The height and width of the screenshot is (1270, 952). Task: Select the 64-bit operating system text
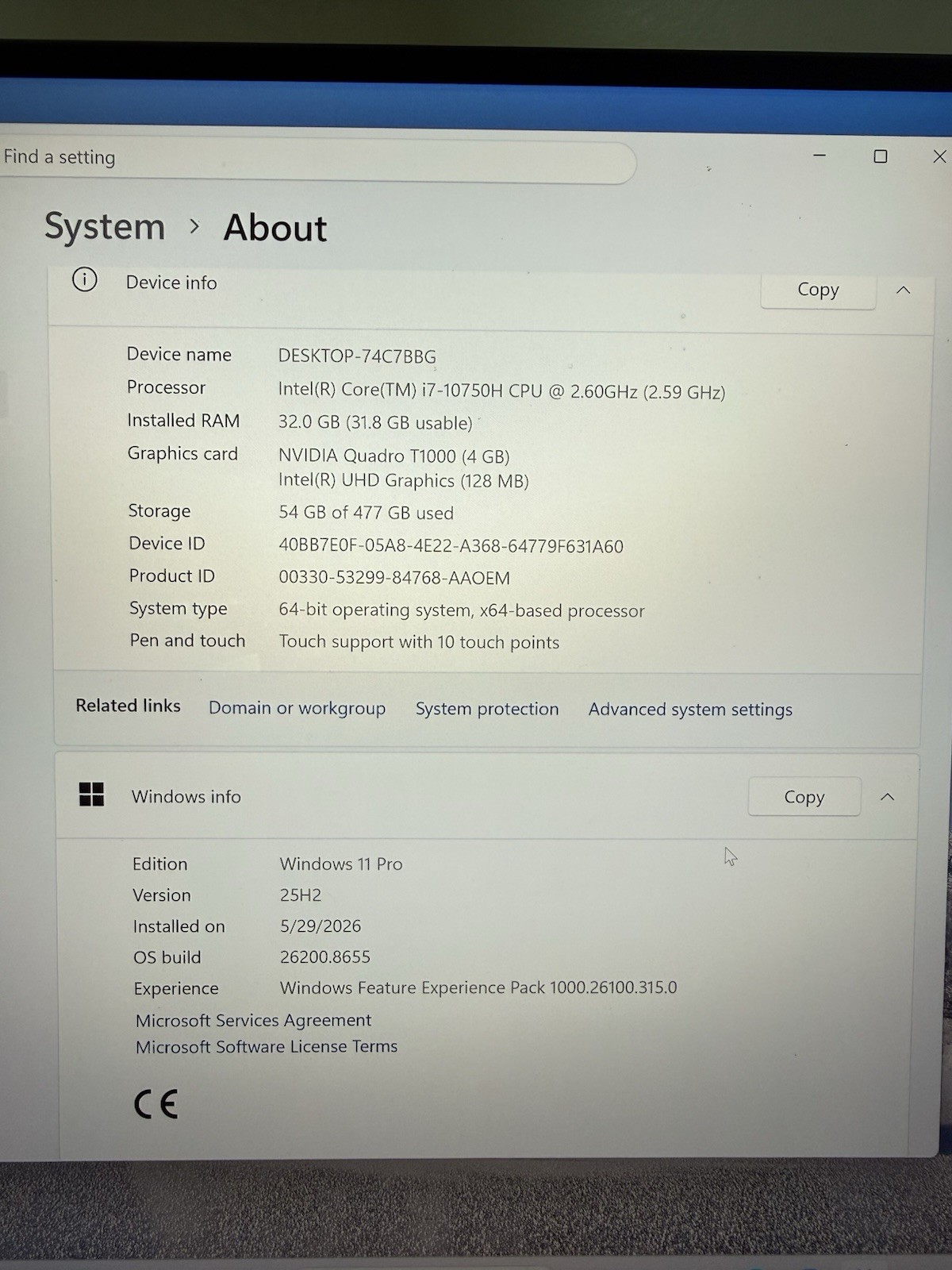coord(462,610)
